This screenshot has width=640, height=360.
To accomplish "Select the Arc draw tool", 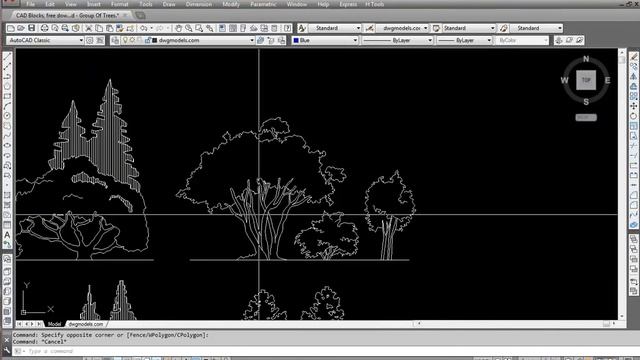I will click(x=7, y=106).
